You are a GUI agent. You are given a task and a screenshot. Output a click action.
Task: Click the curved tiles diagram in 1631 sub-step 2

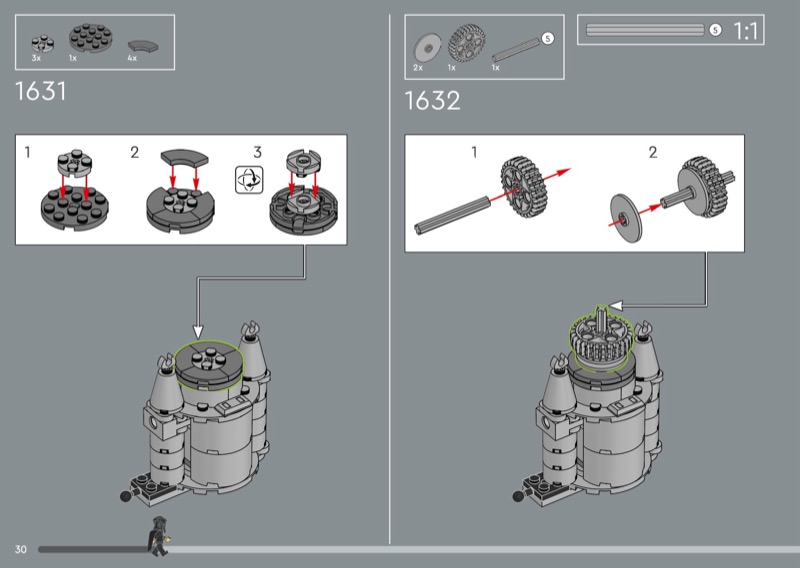[179, 190]
